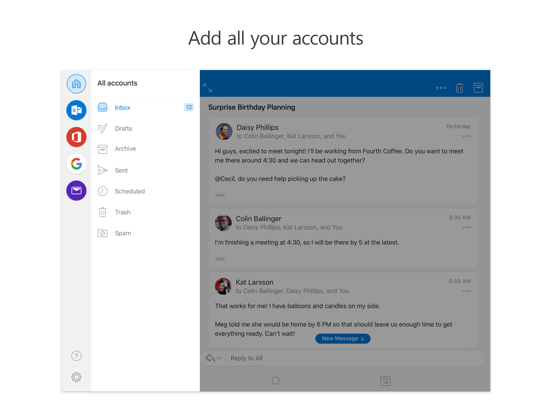
Task: Switch to the Google account
Action: pyautogui.click(x=76, y=164)
